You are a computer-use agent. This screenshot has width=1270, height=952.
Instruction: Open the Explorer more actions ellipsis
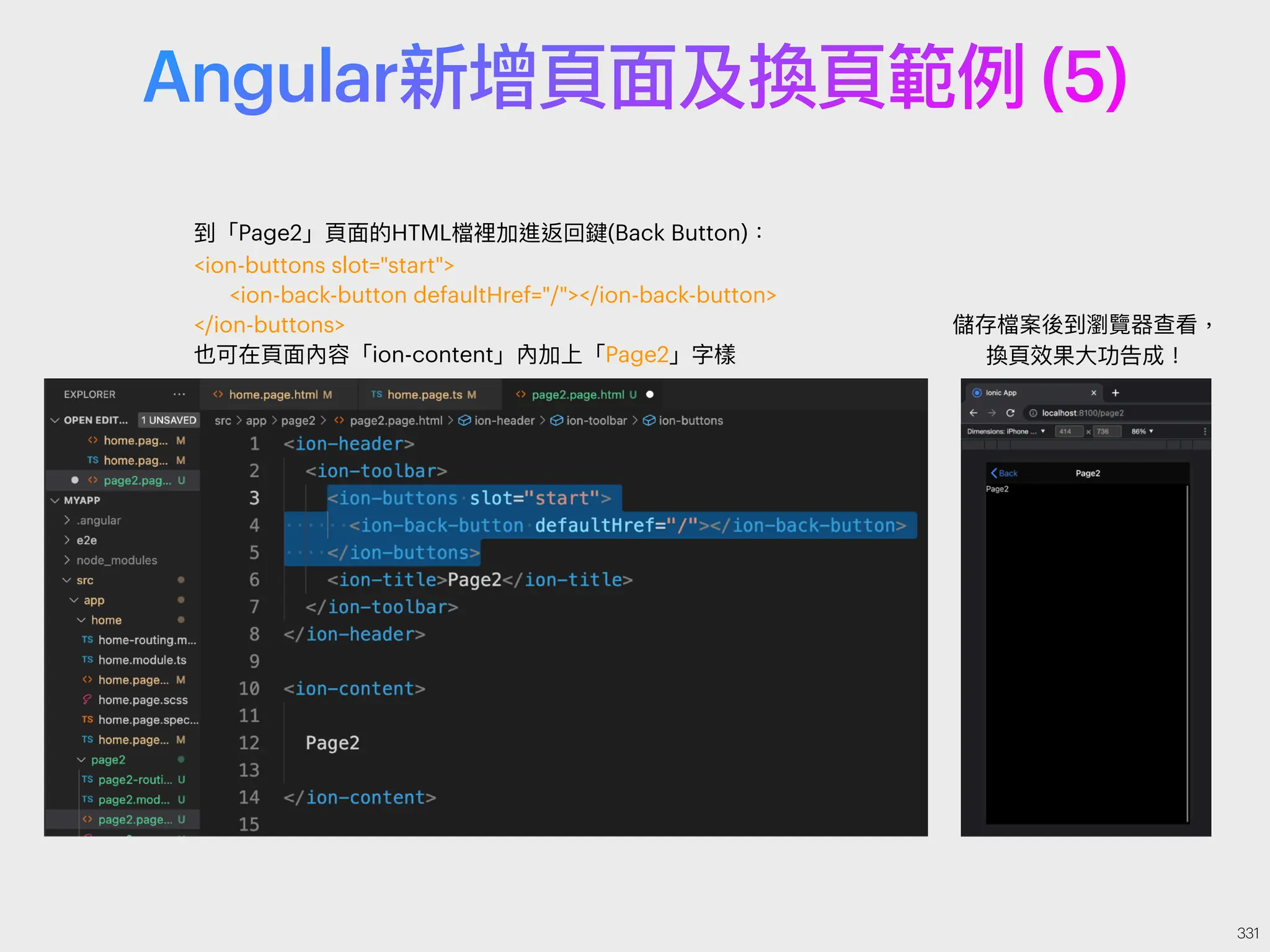pyautogui.click(x=179, y=394)
